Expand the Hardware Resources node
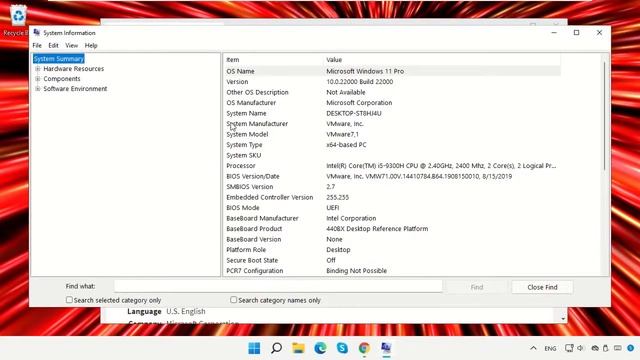The width and height of the screenshot is (640, 360). click(38, 69)
